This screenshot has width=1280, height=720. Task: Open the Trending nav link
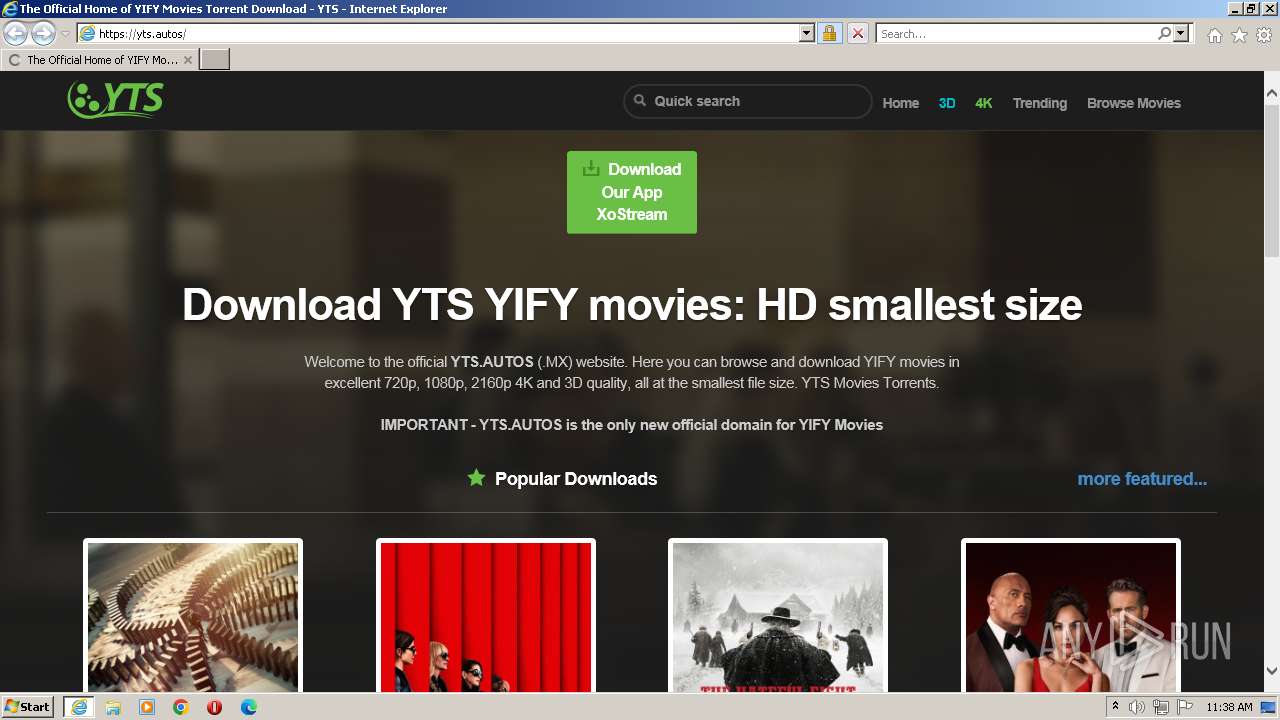click(x=1039, y=103)
